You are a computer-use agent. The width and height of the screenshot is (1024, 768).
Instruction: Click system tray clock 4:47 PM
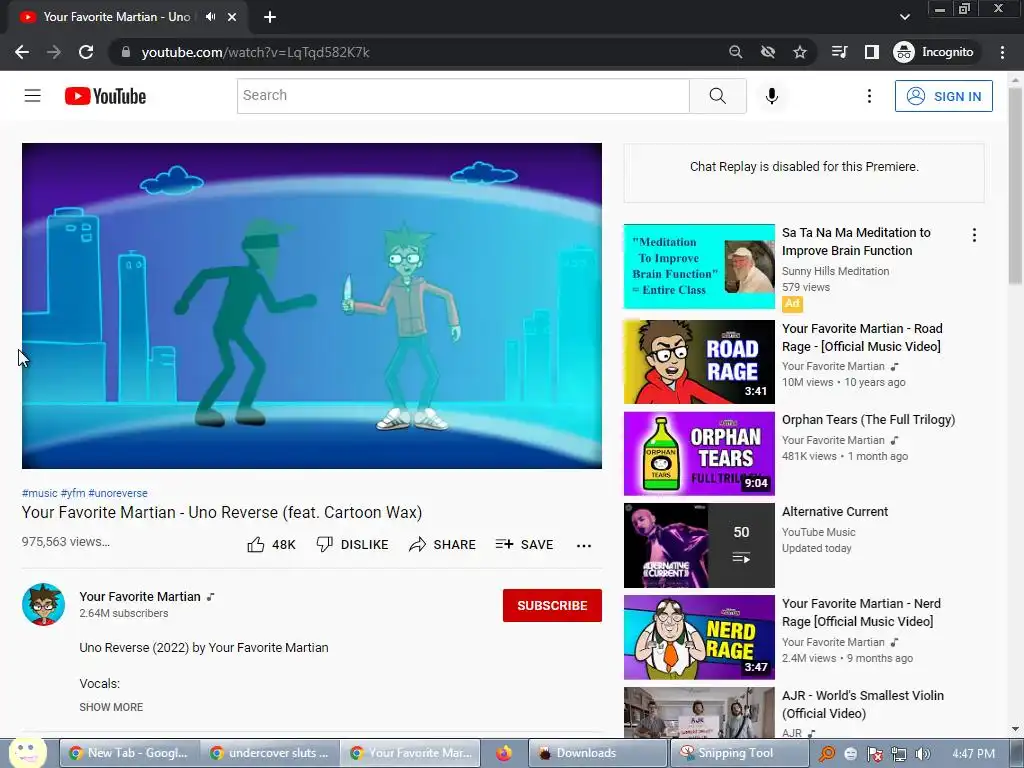[x=973, y=754]
